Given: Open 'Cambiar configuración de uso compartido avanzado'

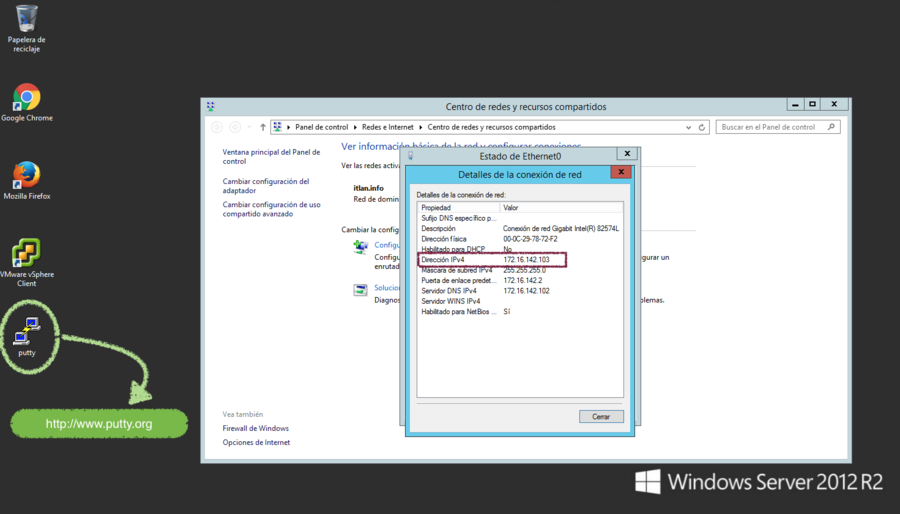Looking at the screenshot, I should point(271,209).
